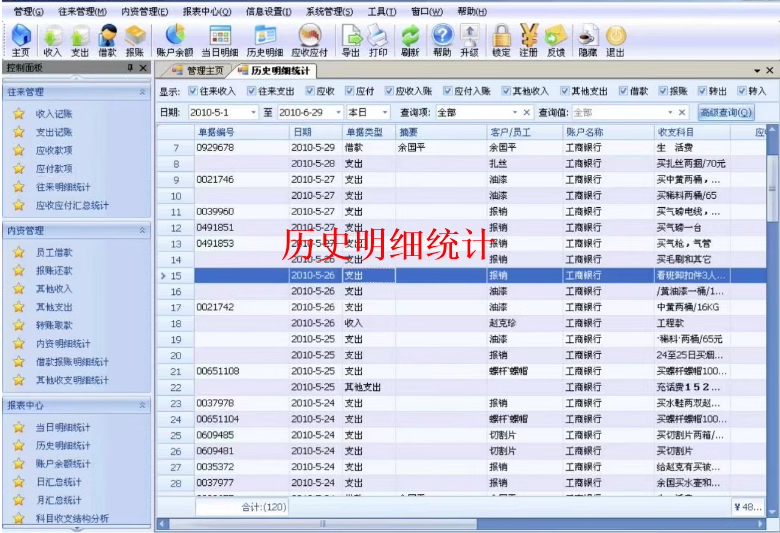
Task: Open 转账取款 in the sidebar
Action: 54,325
